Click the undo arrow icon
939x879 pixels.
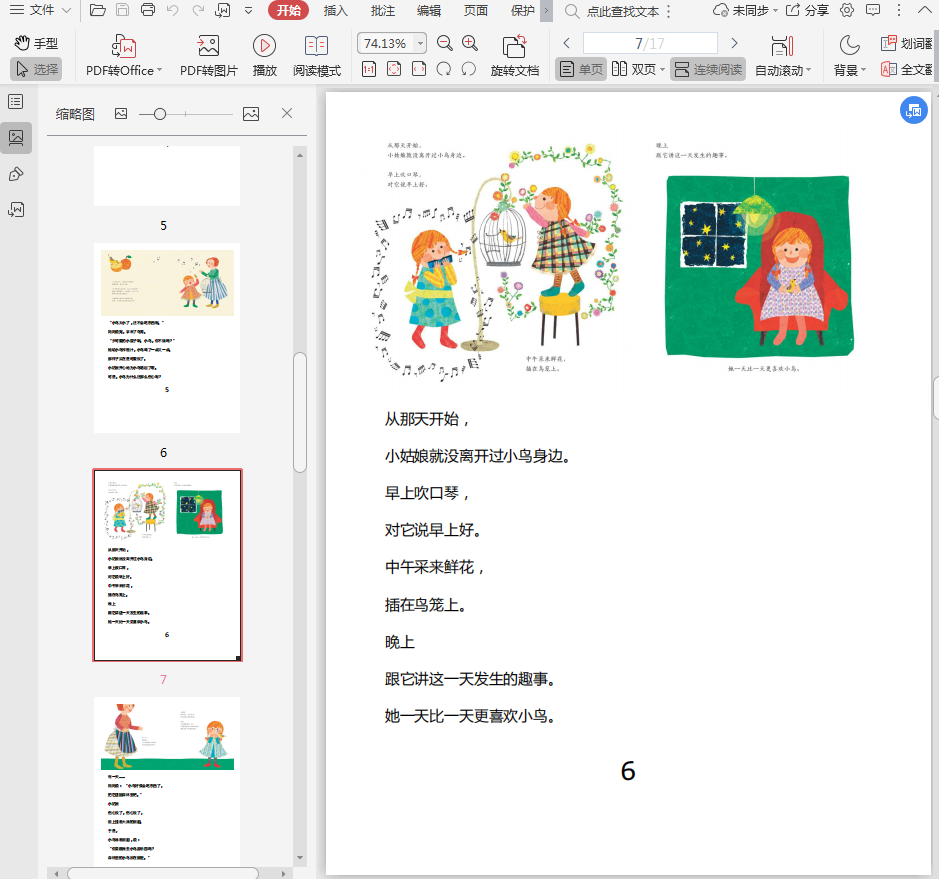[x=172, y=10]
